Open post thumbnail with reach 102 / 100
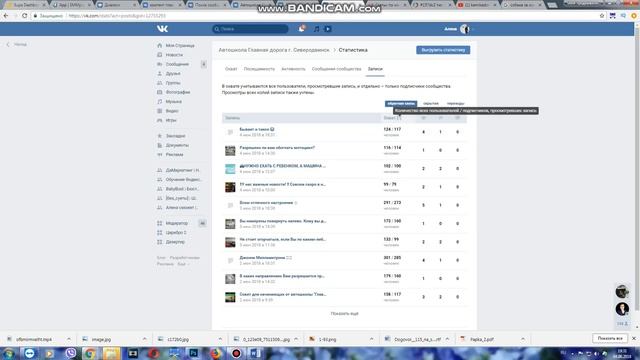The image size is (640, 360). click(x=230, y=169)
